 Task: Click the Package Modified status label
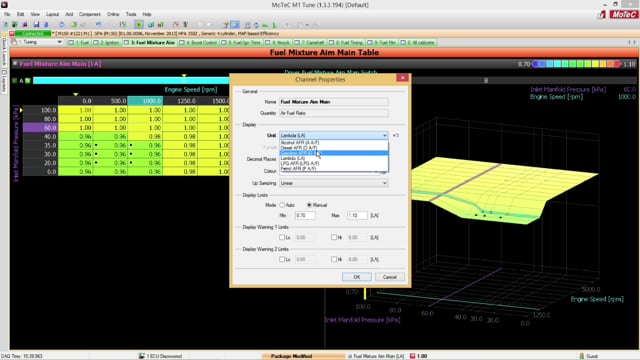pyautogui.click(x=291, y=356)
